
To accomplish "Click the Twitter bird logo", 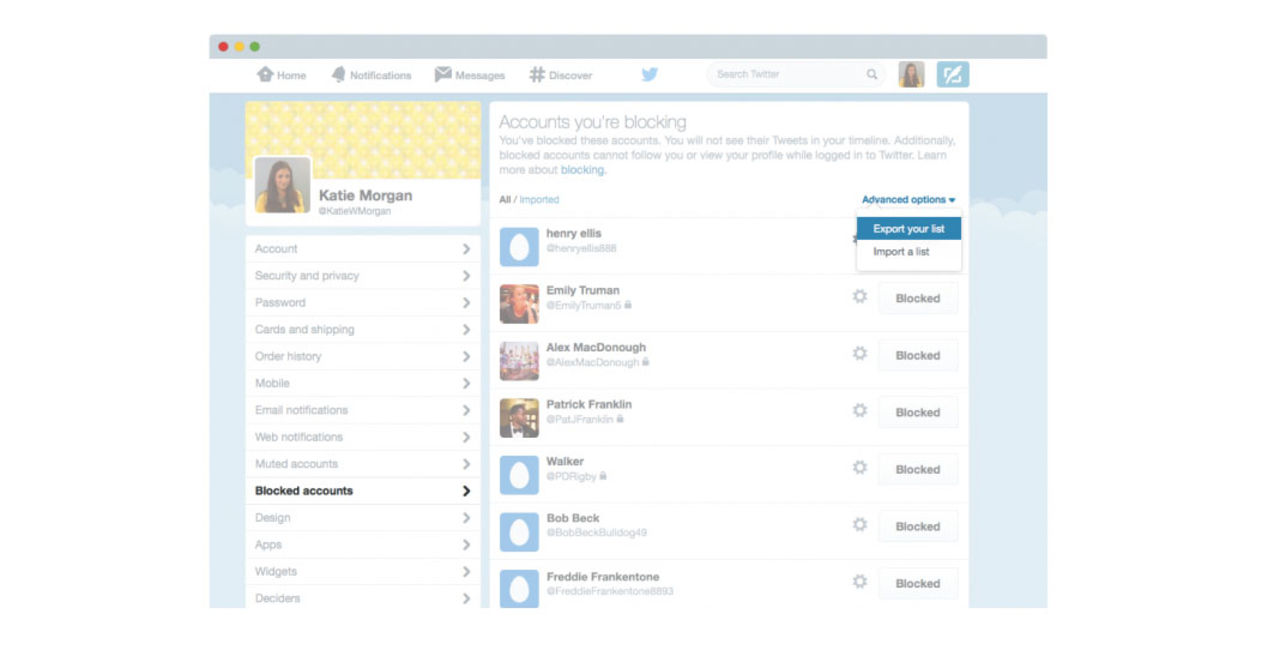I will click(650, 75).
